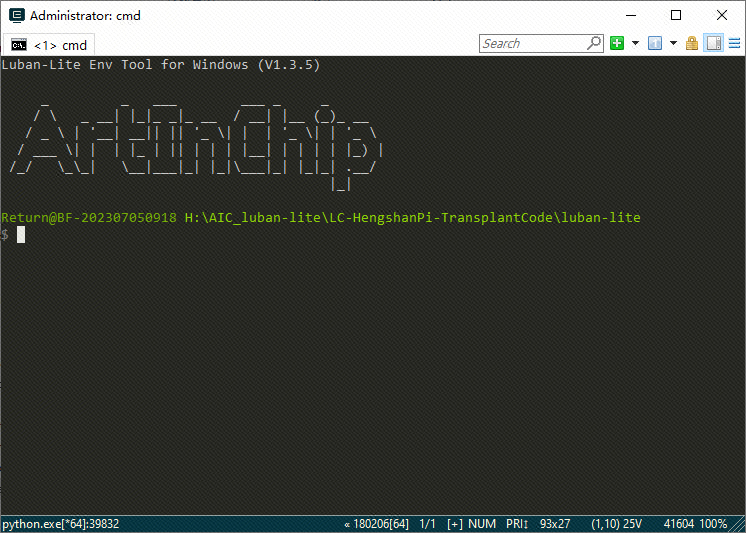Click the « 180206[64] status bar entry
This screenshot has height=533, width=746.
[x=376, y=524]
